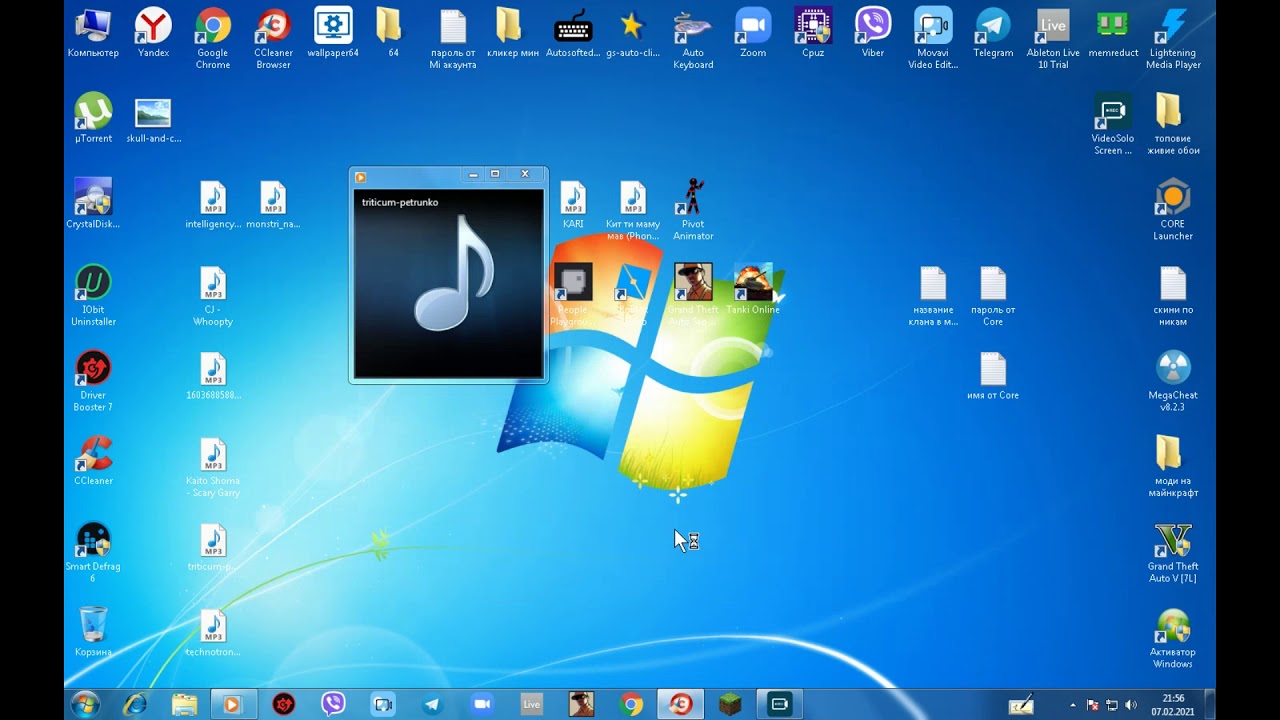Launch Tanki Online shortcut

click(x=753, y=290)
